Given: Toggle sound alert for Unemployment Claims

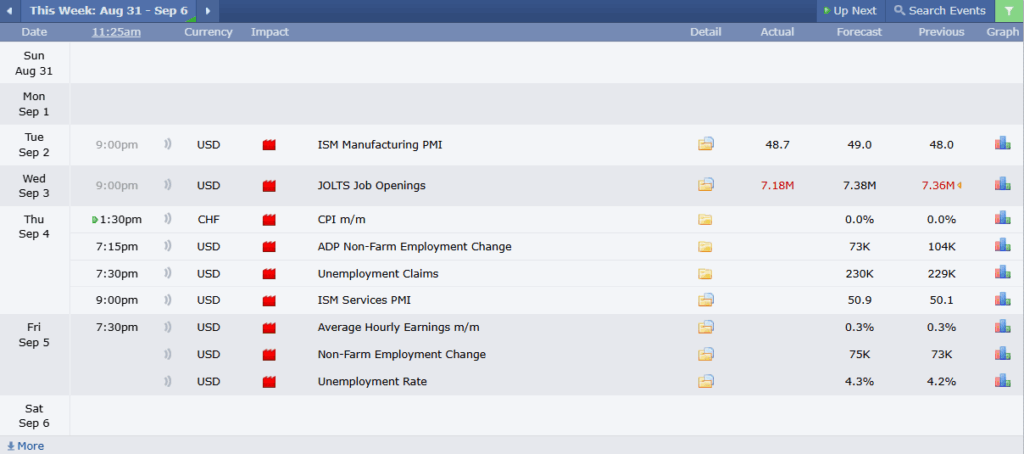Looking at the screenshot, I should point(168,273).
